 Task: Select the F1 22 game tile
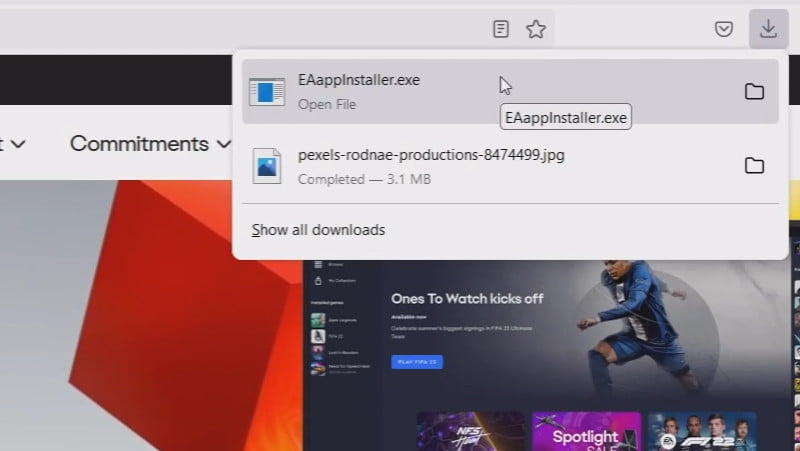702,432
